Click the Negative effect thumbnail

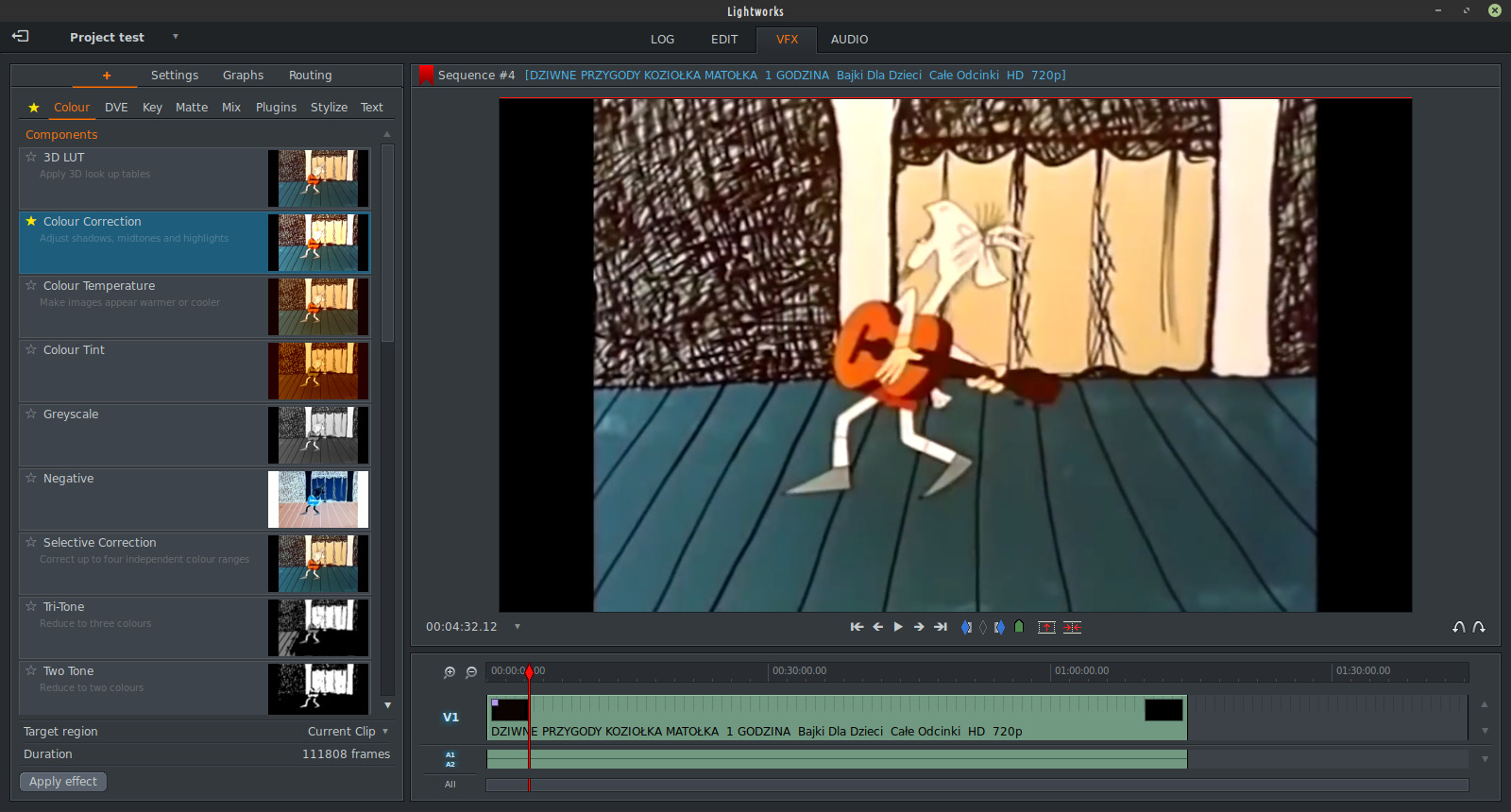click(x=318, y=499)
